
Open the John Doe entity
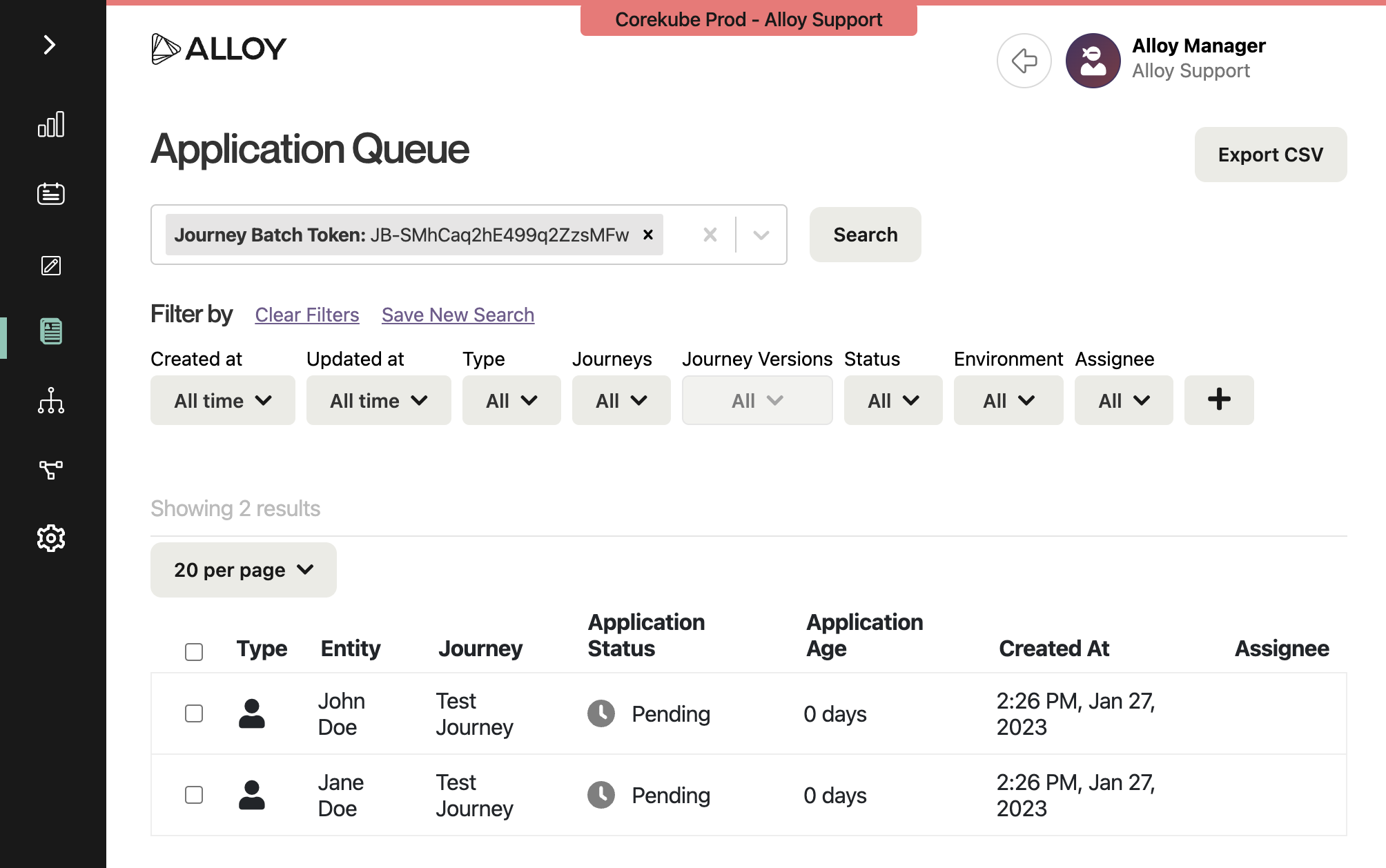[342, 714]
